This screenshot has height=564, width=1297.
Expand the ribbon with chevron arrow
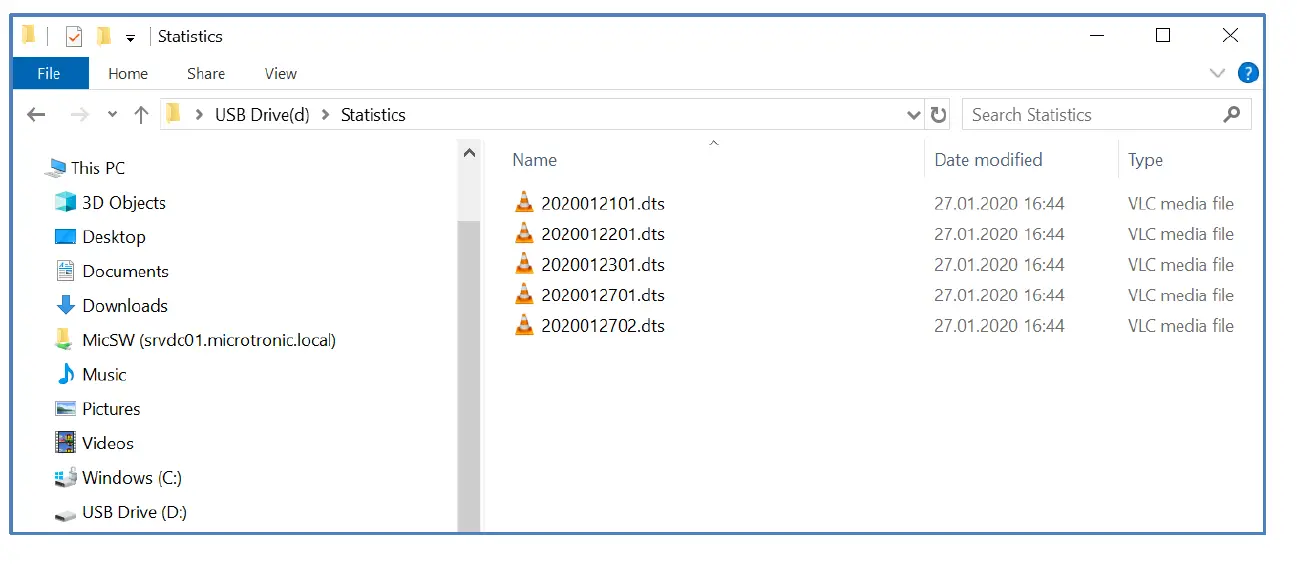pos(1217,73)
